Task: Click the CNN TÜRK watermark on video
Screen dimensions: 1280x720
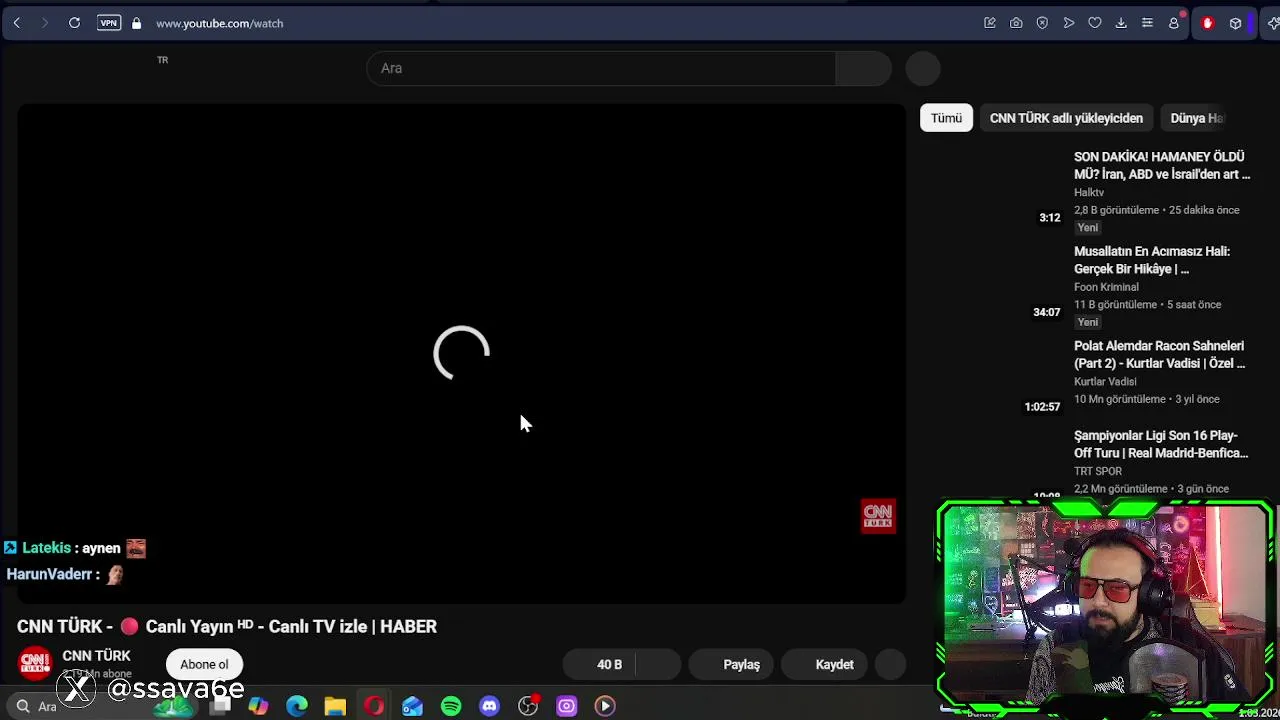Action: (x=878, y=516)
